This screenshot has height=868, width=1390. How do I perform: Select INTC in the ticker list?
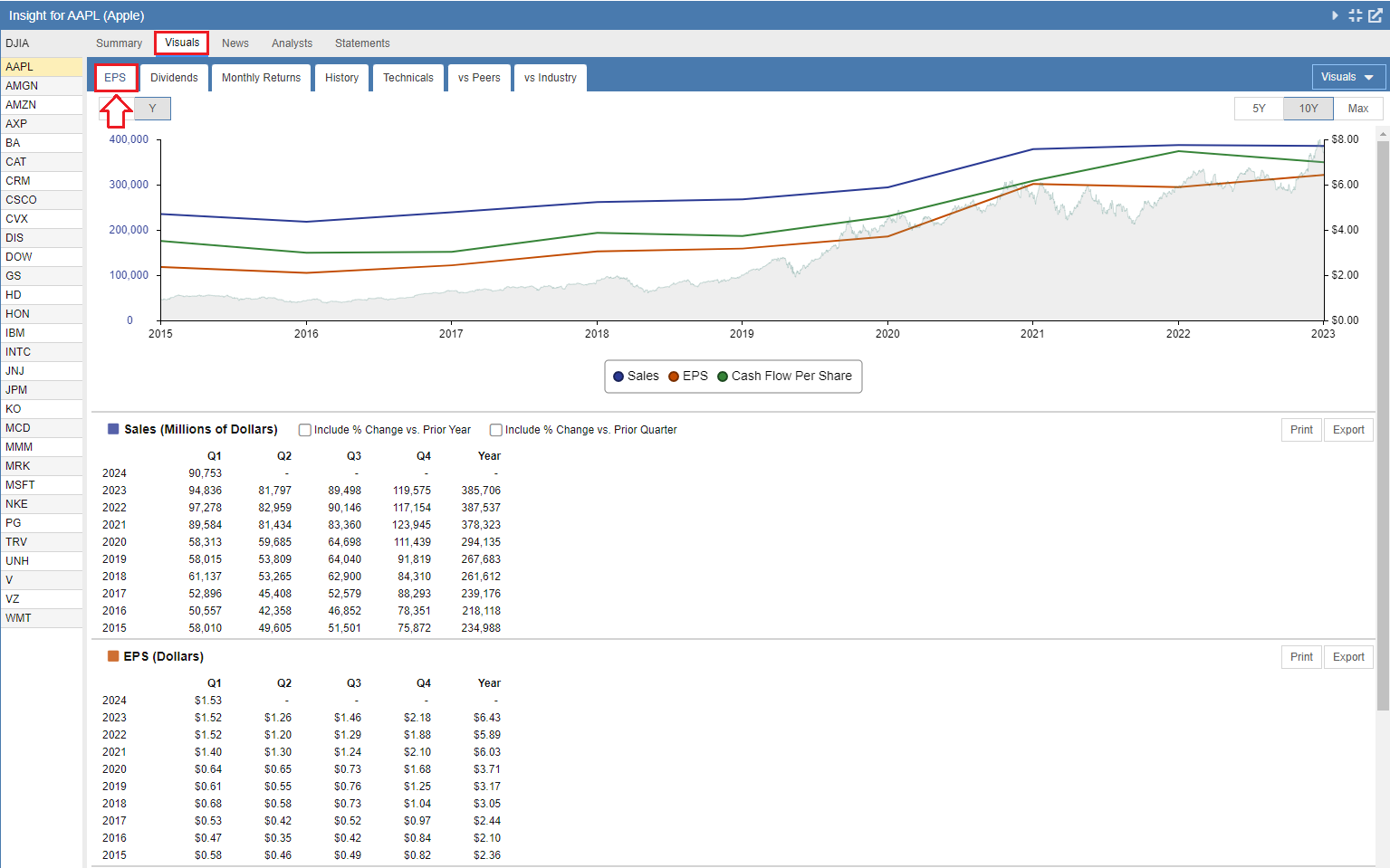tap(42, 352)
